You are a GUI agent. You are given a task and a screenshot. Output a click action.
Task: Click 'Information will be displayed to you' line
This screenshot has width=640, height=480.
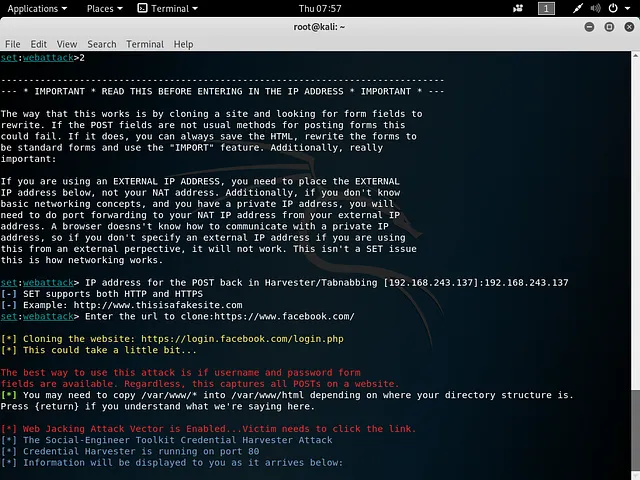click(172, 463)
